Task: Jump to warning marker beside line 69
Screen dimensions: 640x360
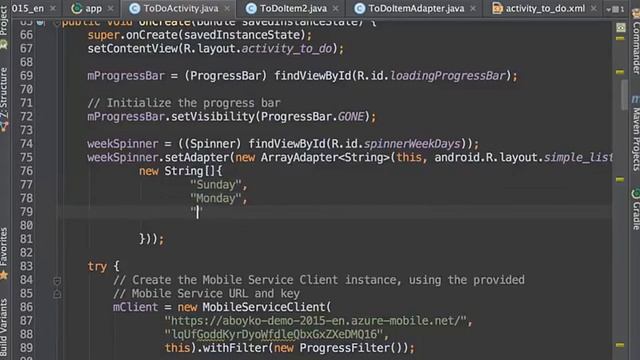Action: 620,72
